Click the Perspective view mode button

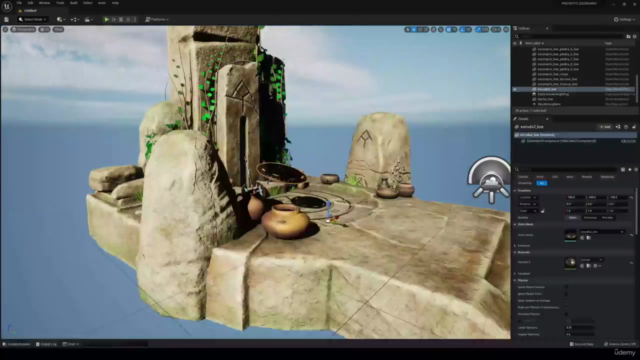[x=24, y=30]
